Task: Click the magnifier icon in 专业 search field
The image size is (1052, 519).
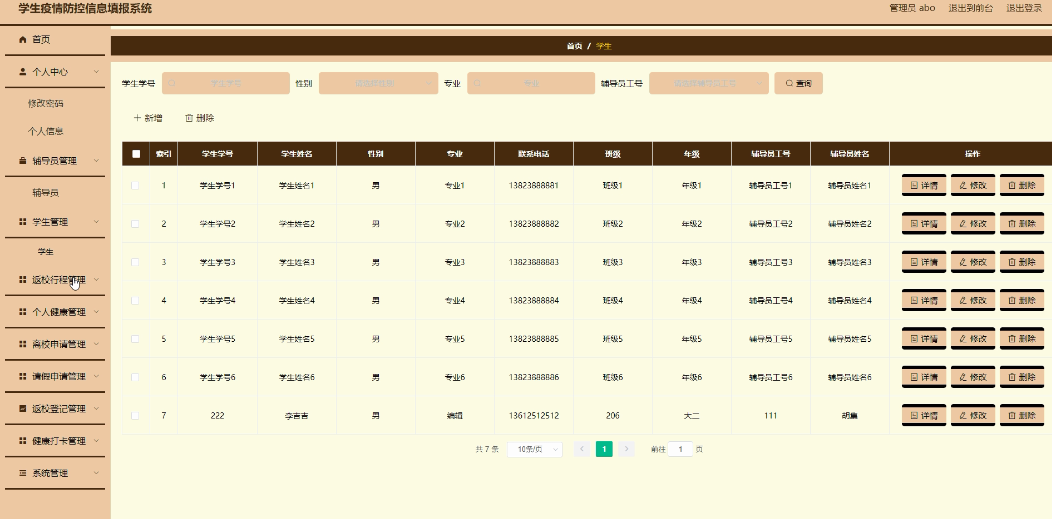Action: click(x=477, y=84)
